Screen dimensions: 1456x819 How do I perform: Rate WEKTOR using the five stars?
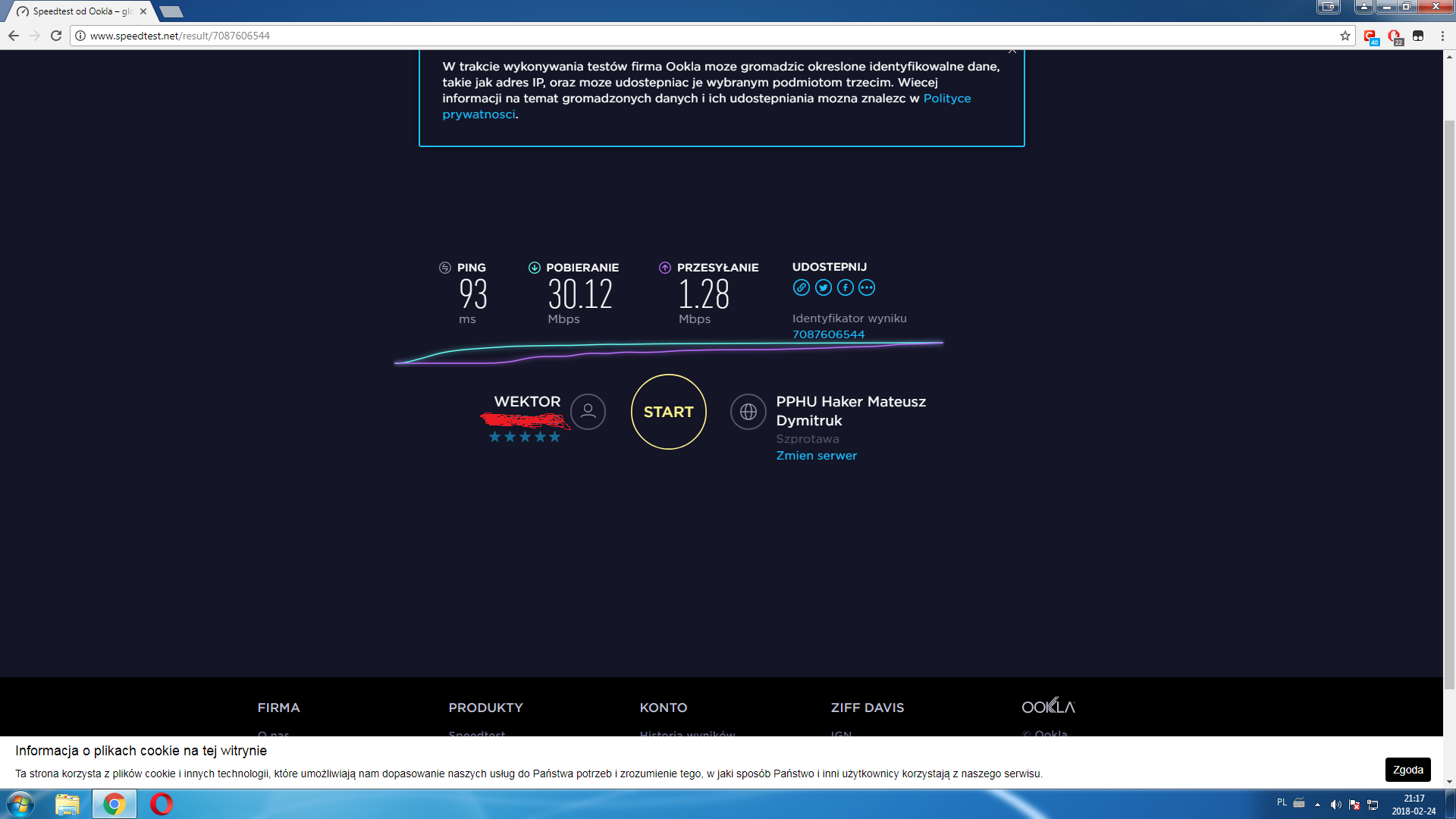pyautogui.click(x=525, y=437)
